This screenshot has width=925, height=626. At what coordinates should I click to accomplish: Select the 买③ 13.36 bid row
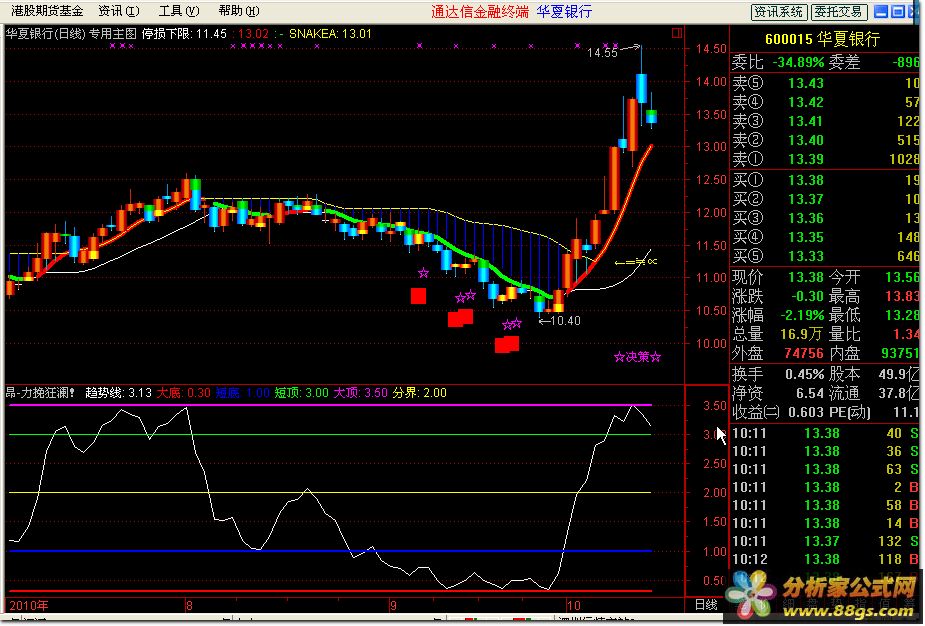(826, 218)
